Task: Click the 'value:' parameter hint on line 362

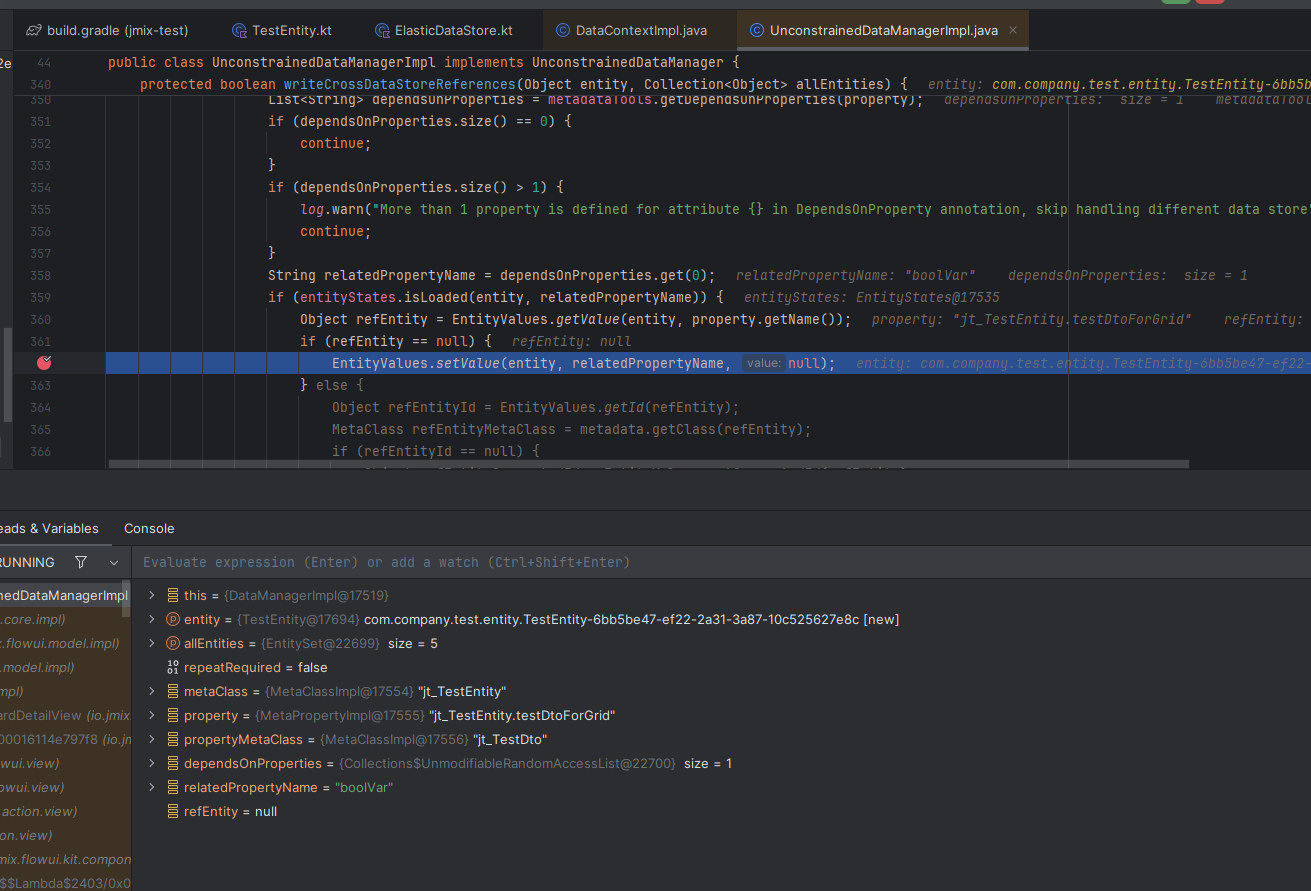Action: tap(763, 363)
